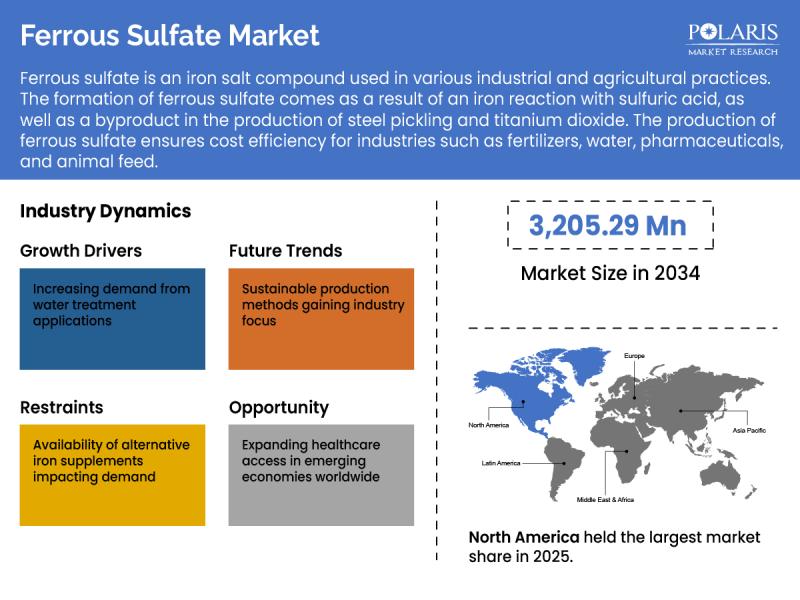The image size is (800, 600).
Task: Click the Middle East & Africa label
Action: point(604,499)
